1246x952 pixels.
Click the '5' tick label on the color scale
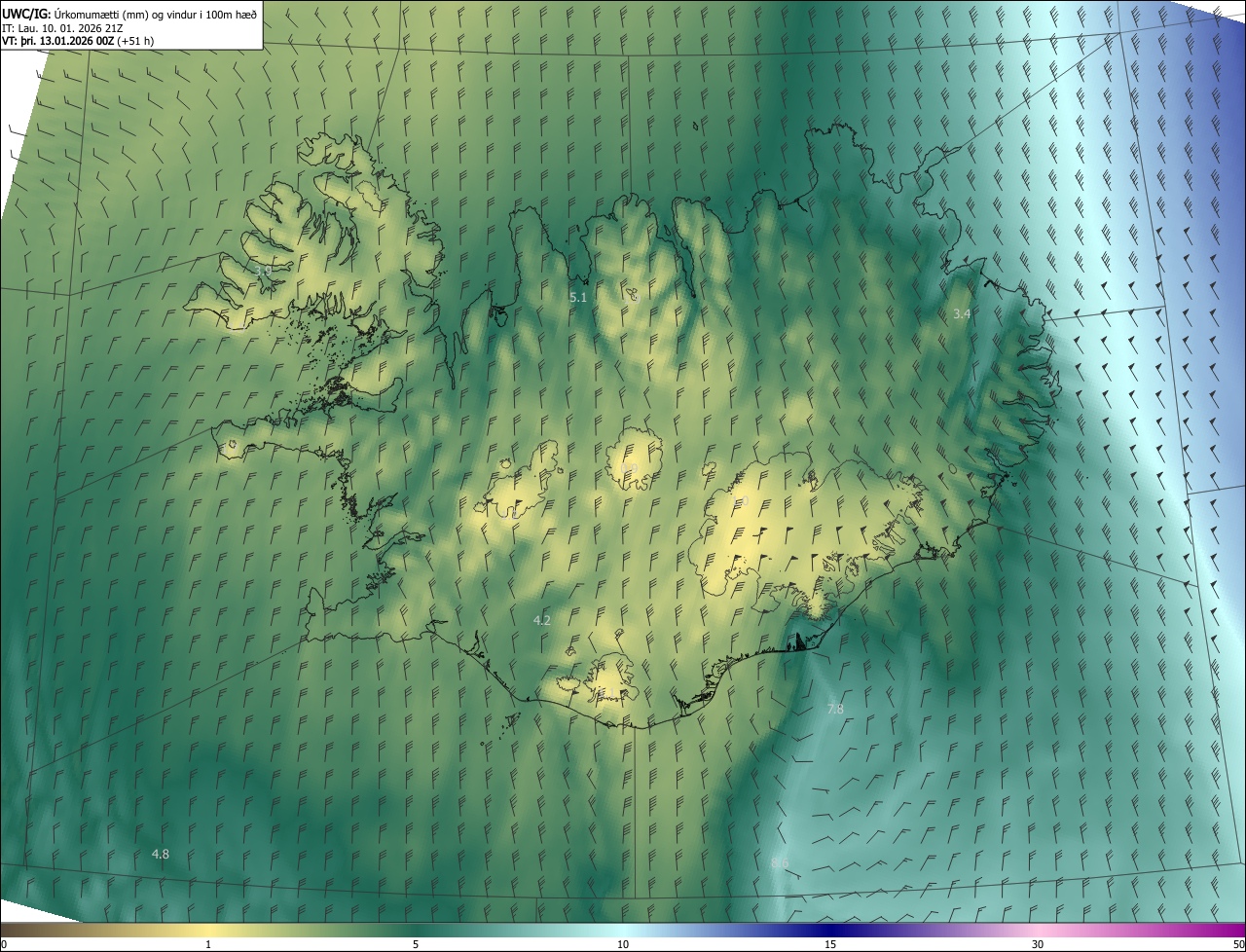click(x=416, y=945)
